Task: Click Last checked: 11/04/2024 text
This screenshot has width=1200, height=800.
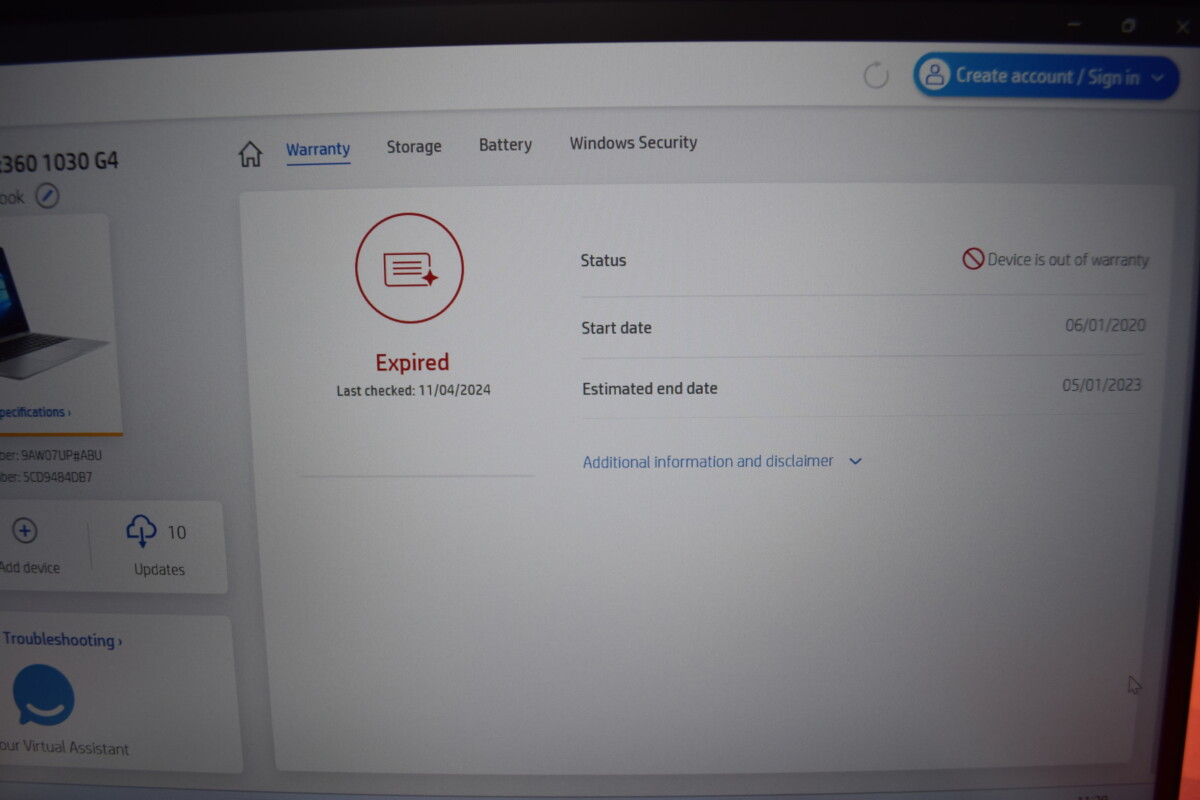Action: 413,390
